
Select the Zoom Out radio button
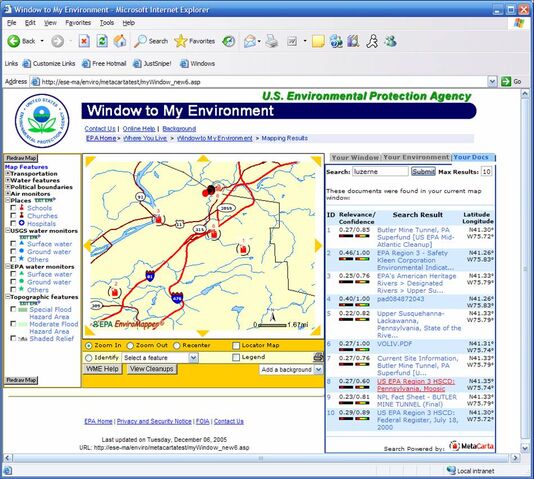130,346
